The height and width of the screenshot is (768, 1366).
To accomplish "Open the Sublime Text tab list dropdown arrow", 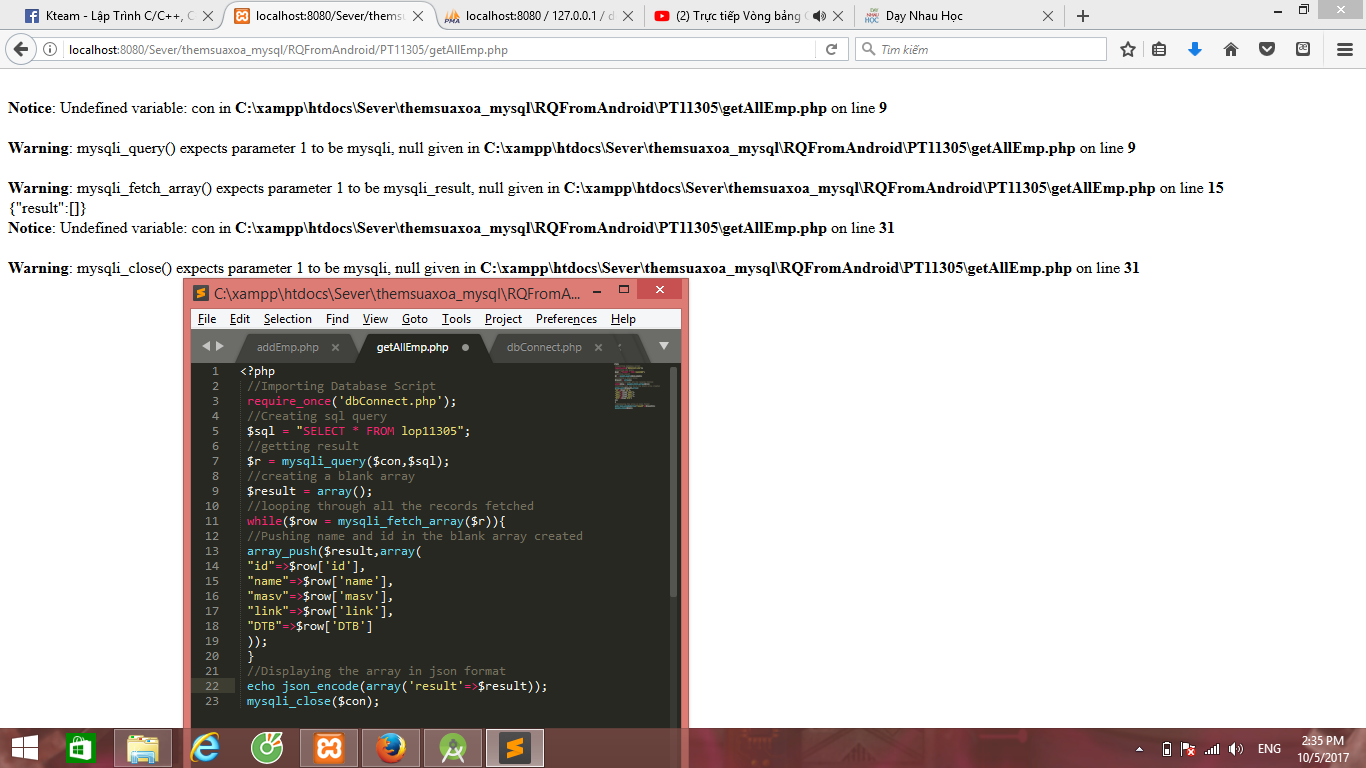I will pyautogui.click(x=663, y=347).
